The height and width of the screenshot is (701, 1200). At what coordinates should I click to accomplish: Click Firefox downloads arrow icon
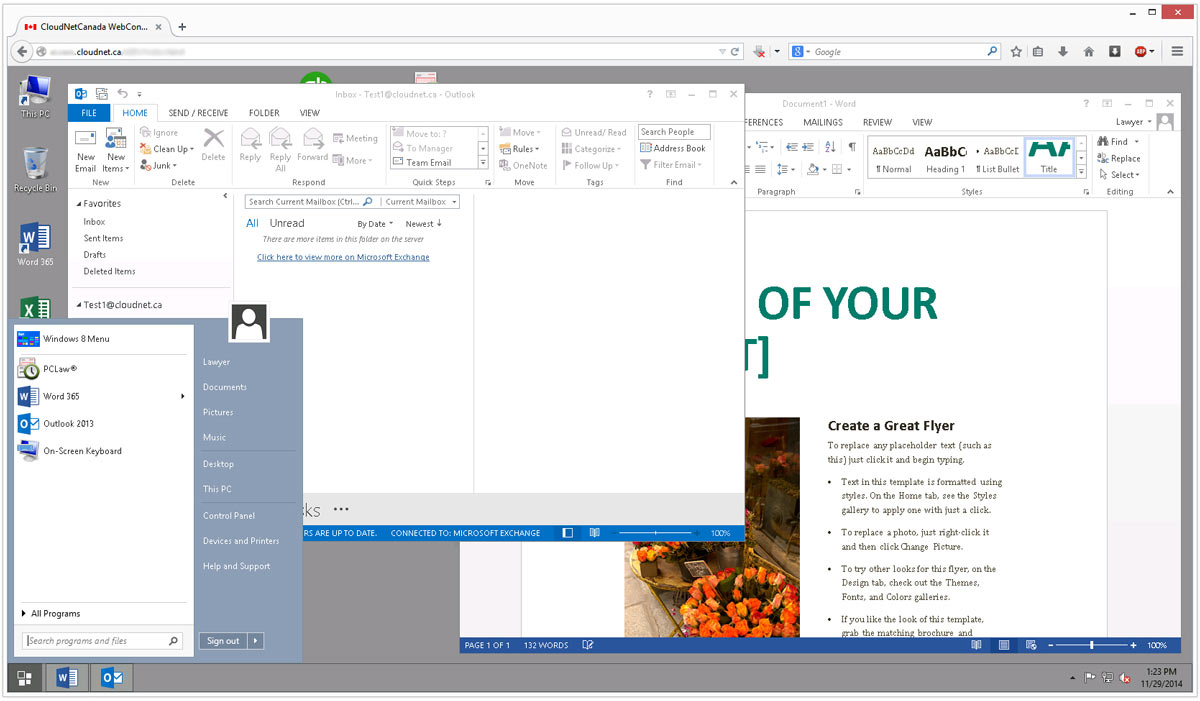(x=1063, y=51)
